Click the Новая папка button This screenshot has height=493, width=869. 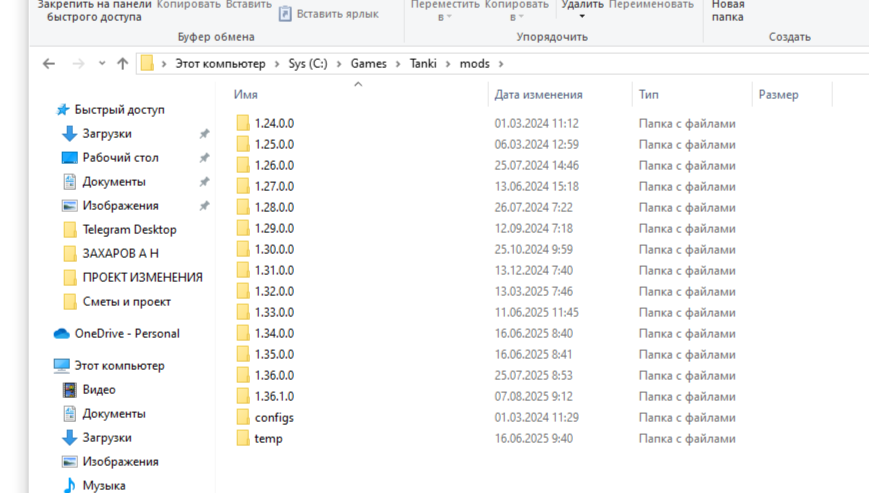tap(727, 10)
